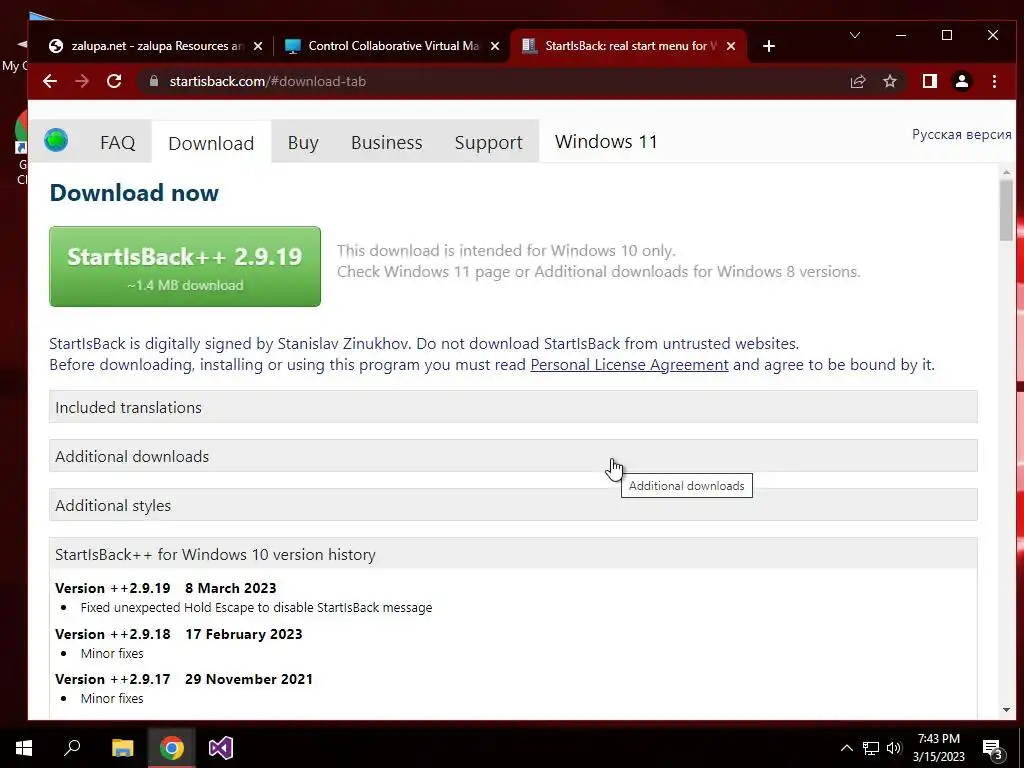This screenshot has height=768, width=1024.
Task: Launch Visual Studio from taskbar
Action: [221, 748]
